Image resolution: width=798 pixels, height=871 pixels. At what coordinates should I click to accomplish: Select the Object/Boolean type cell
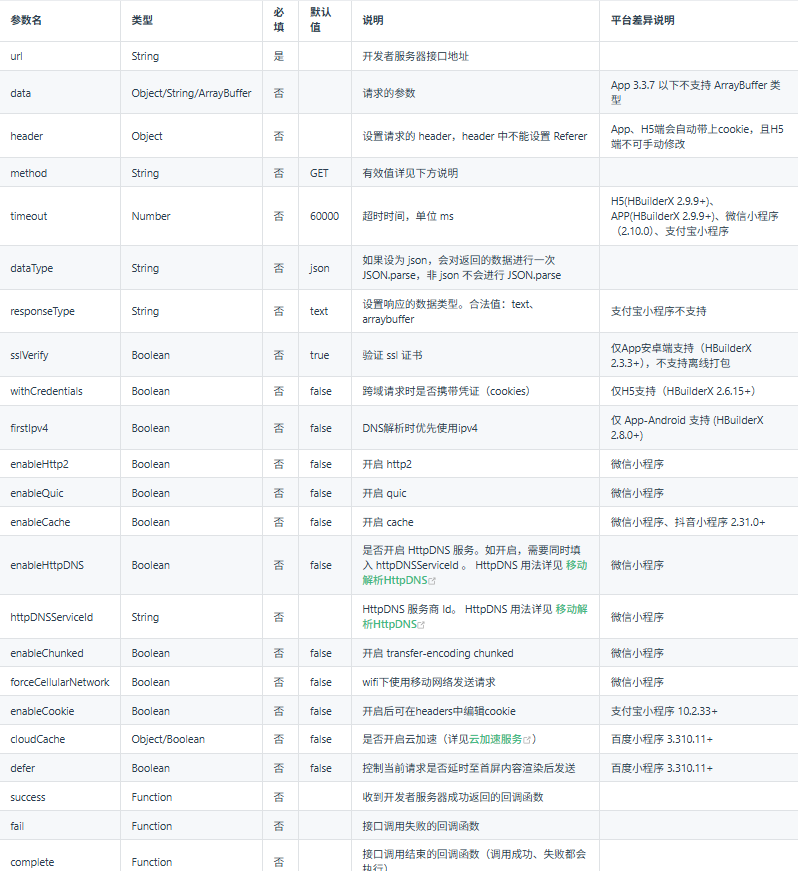pyautogui.click(x=168, y=739)
